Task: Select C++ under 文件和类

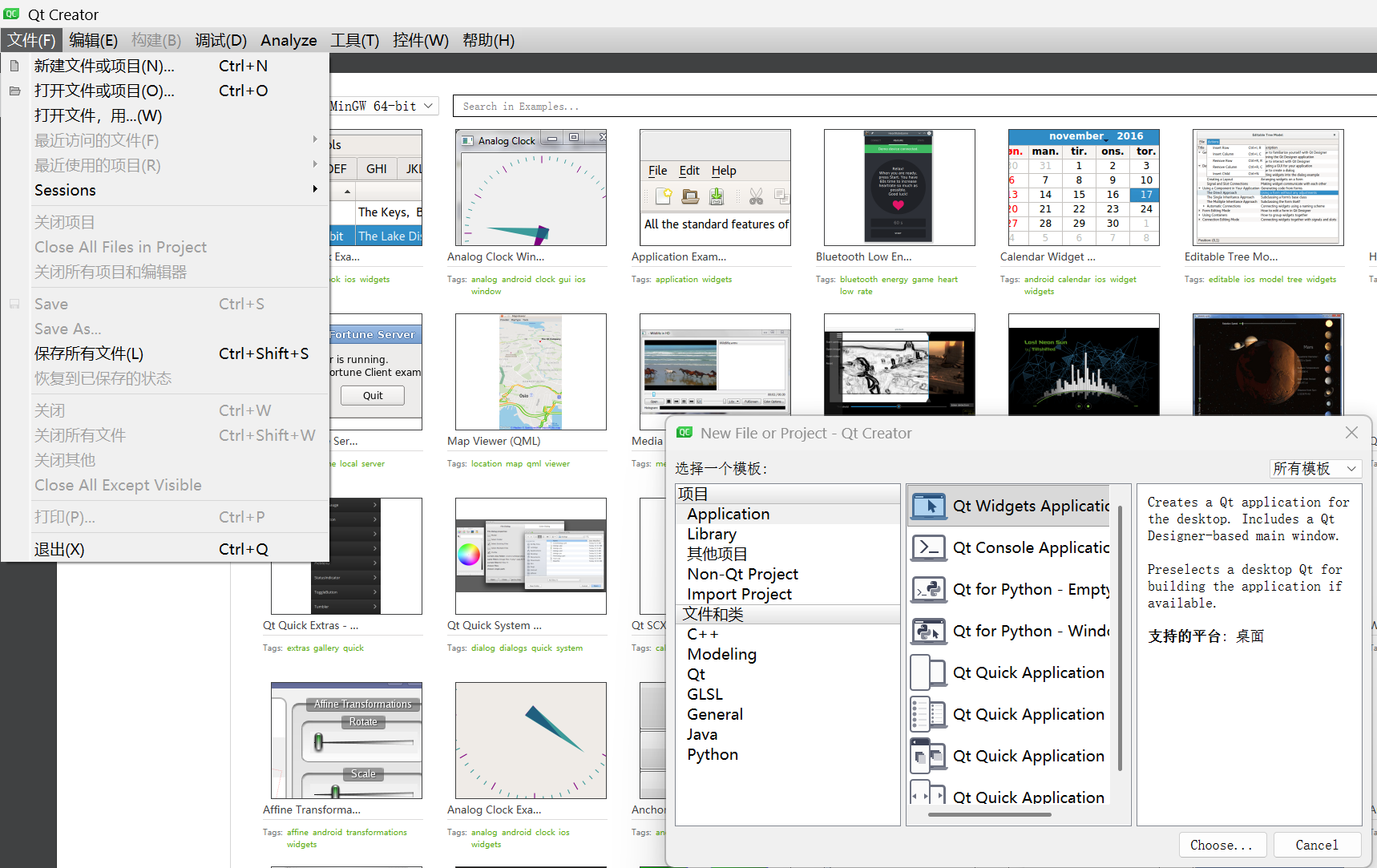Action: tap(788, 634)
